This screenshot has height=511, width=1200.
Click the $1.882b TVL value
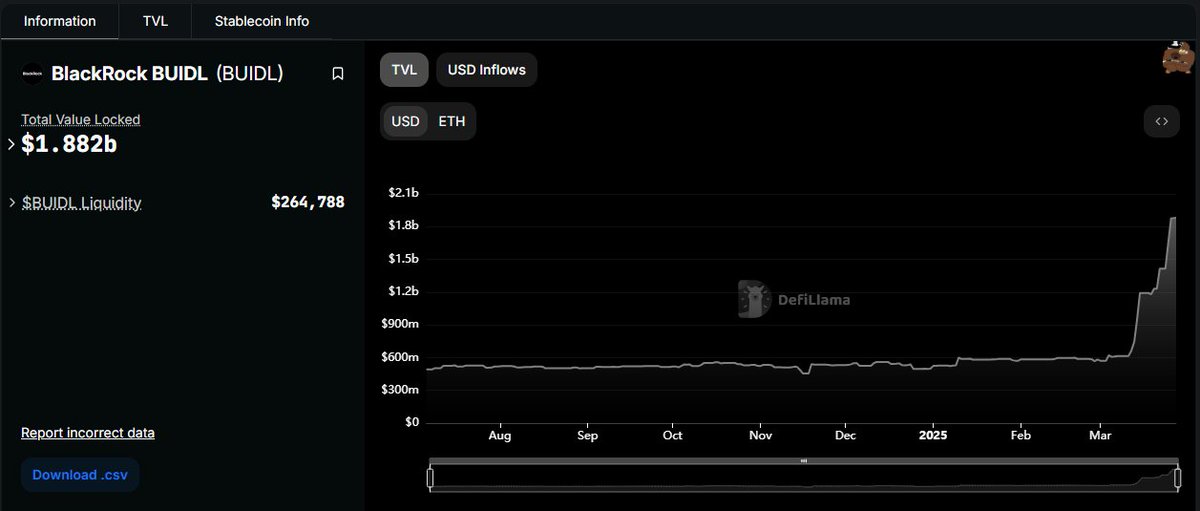pyautogui.click(x=69, y=144)
